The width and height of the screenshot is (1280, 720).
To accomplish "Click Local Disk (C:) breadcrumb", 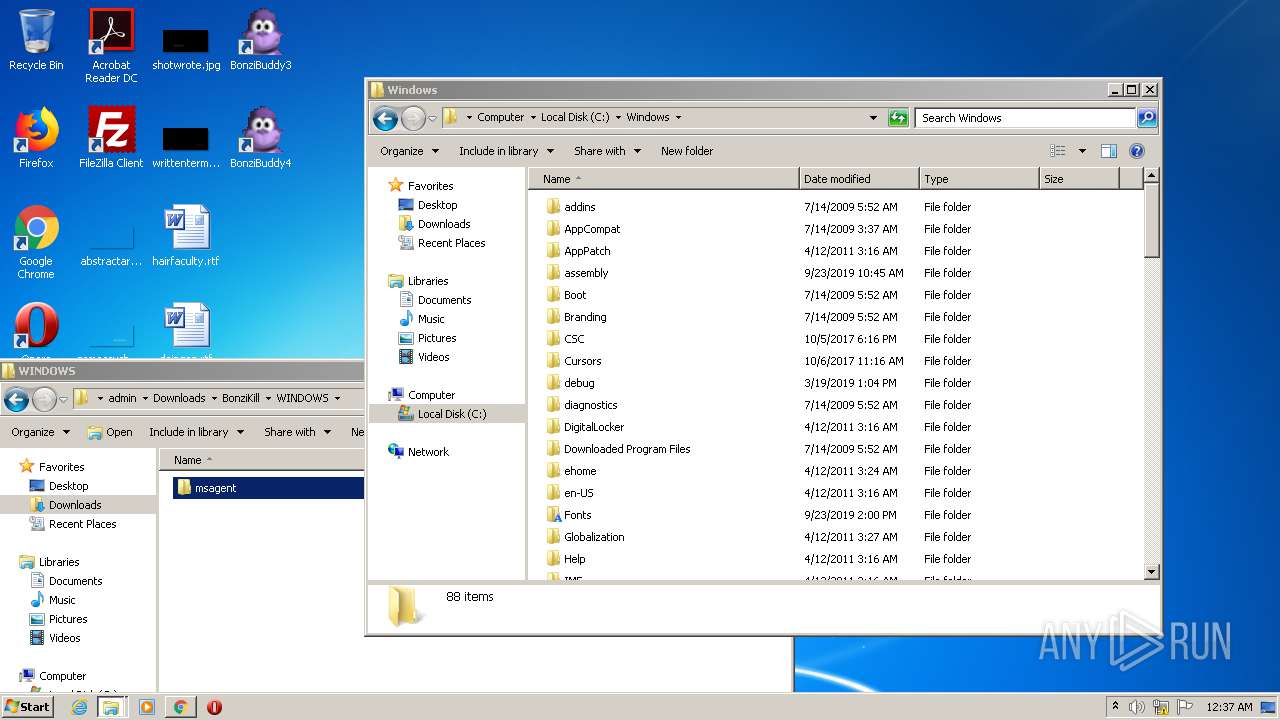I will point(575,118).
